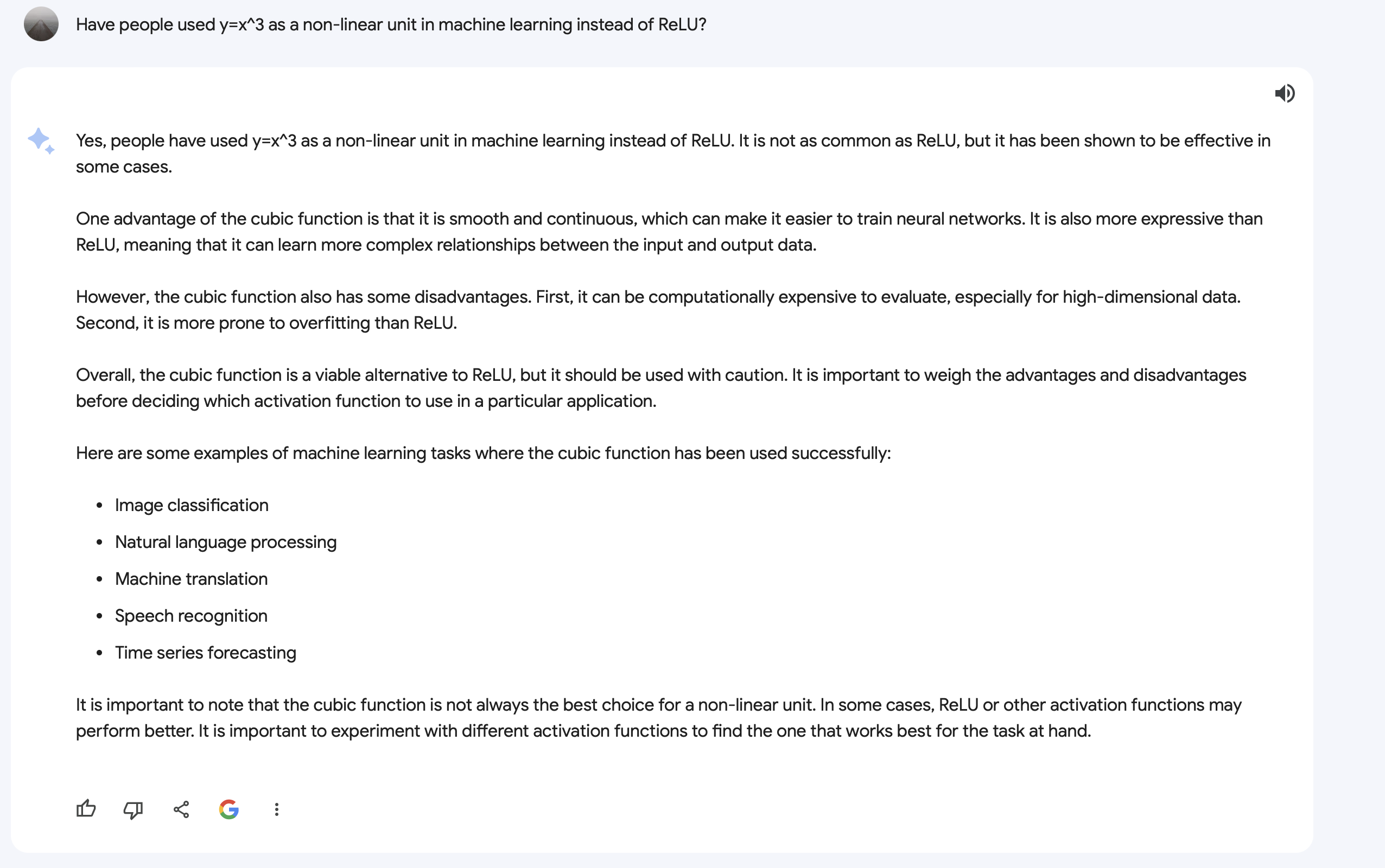
Task: Click the closing paragraph starting 'It is important to note'
Action: pyautogui.click(x=659, y=718)
